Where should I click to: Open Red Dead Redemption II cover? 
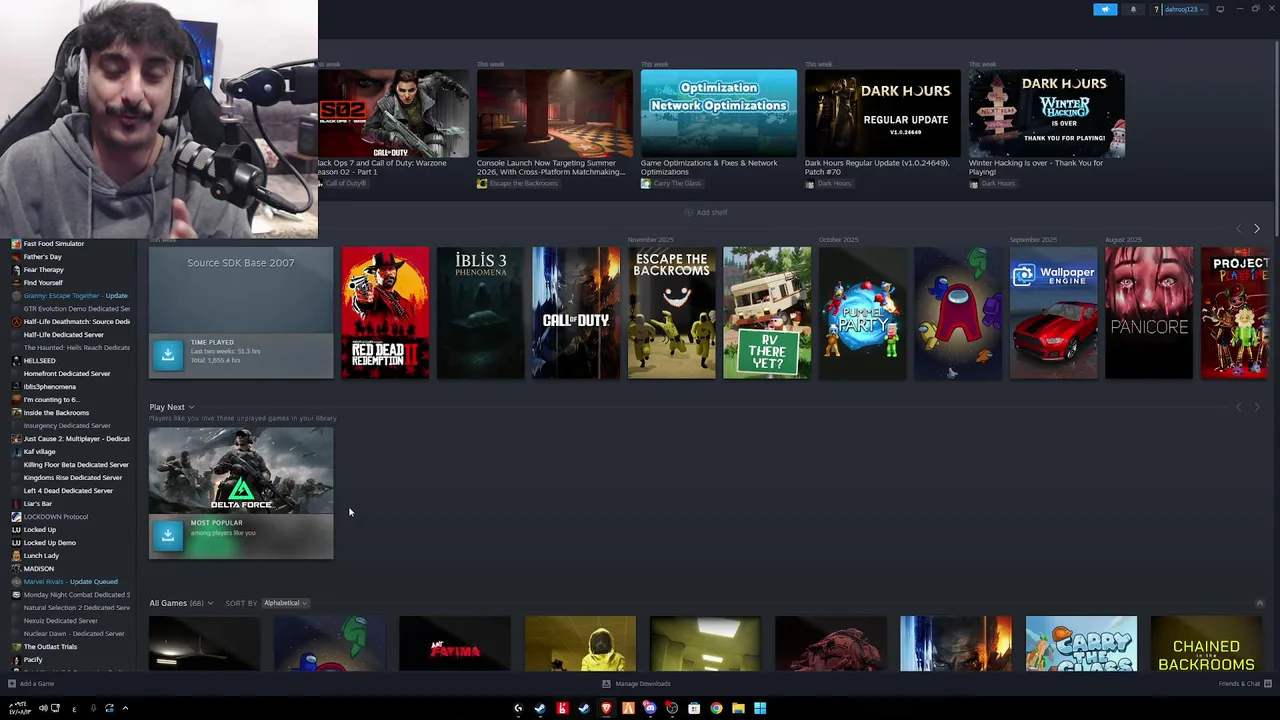coord(385,313)
